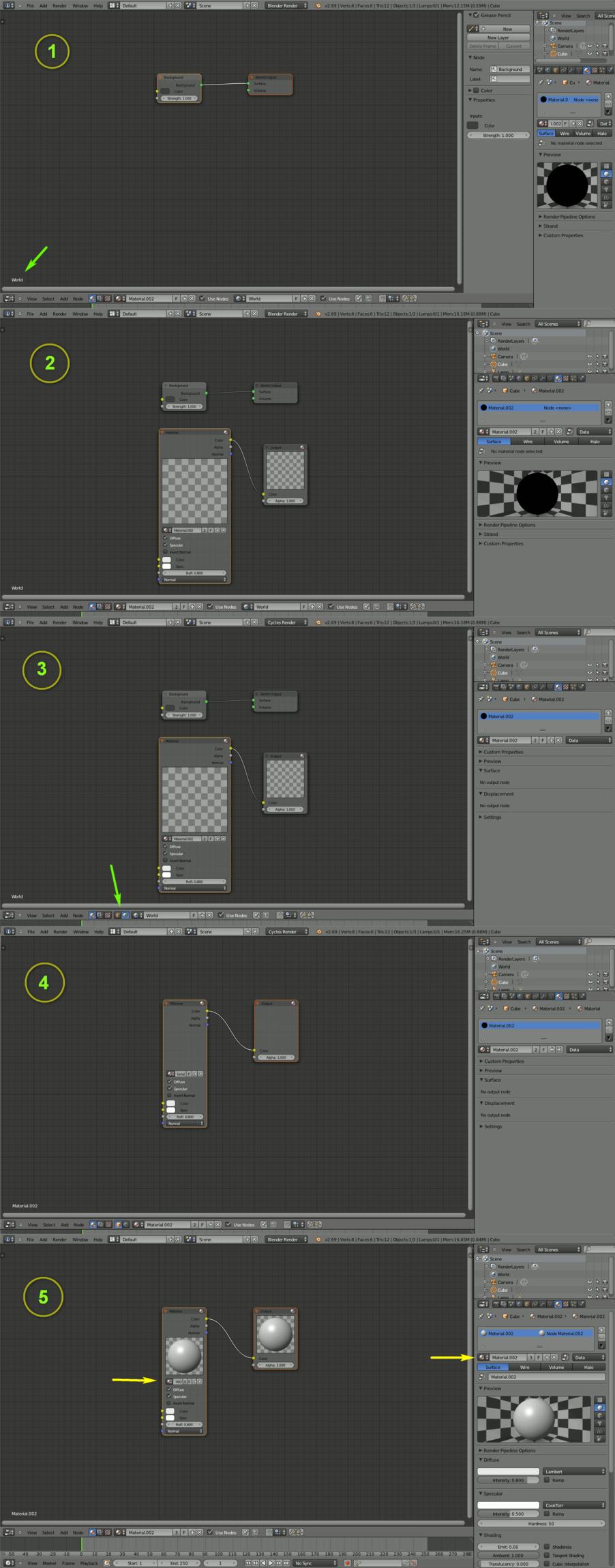615x1568 pixels.
Task: Switch to the Wire tab in step 2
Action: tap(528, 442)
